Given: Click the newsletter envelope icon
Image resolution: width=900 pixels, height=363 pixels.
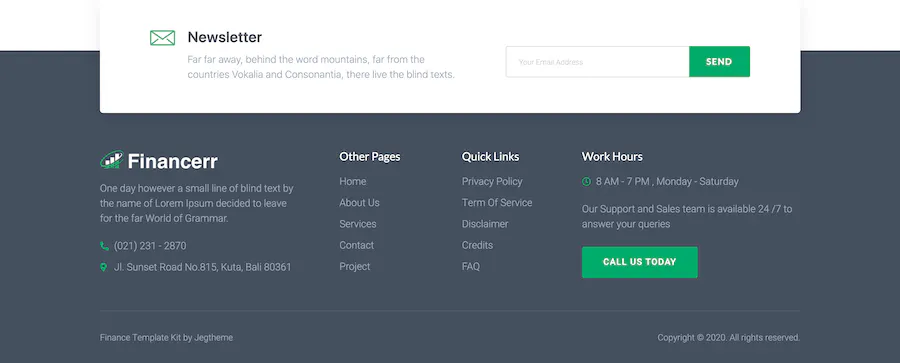Looking at the screenshot, I should coord(162,38).
